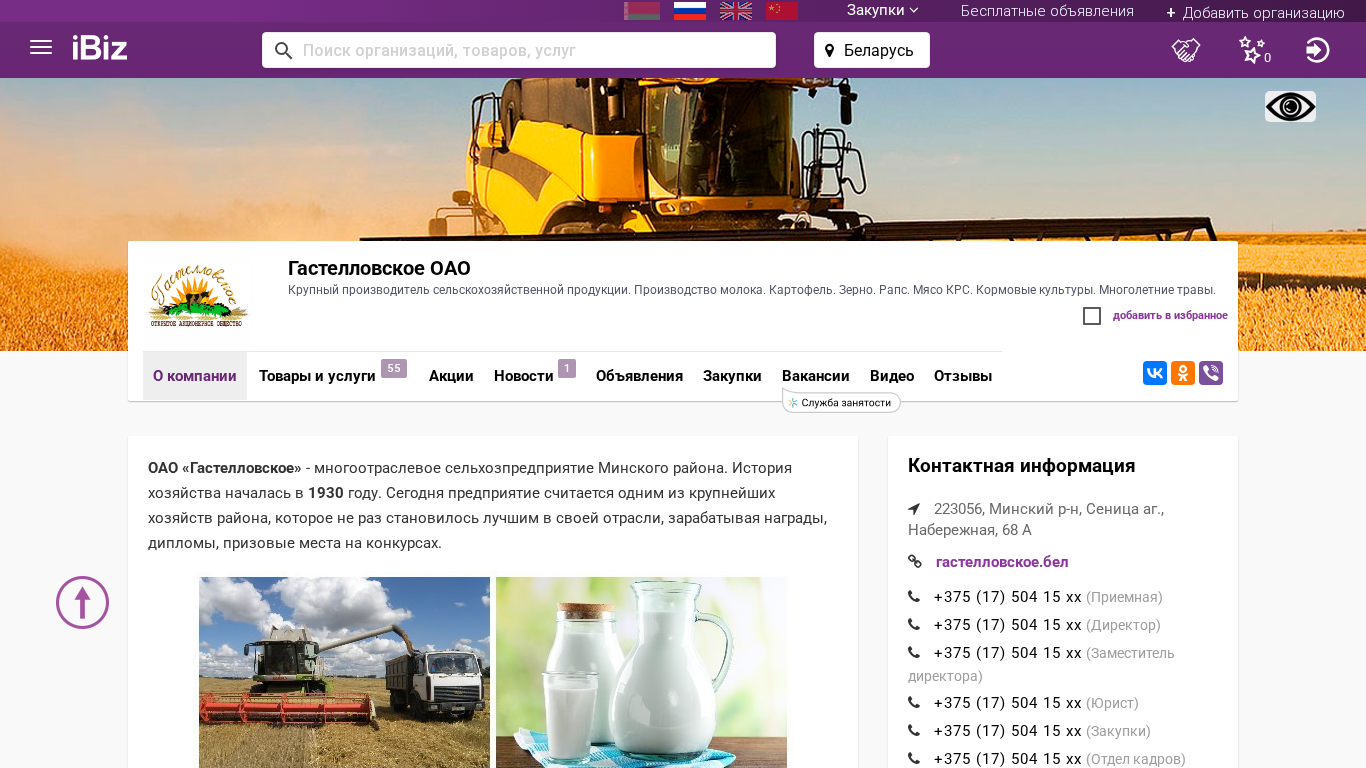Click Добавить организацию link
Image resolution: width=1366 pixels, height=768 pixels.
pos(1255,12)
